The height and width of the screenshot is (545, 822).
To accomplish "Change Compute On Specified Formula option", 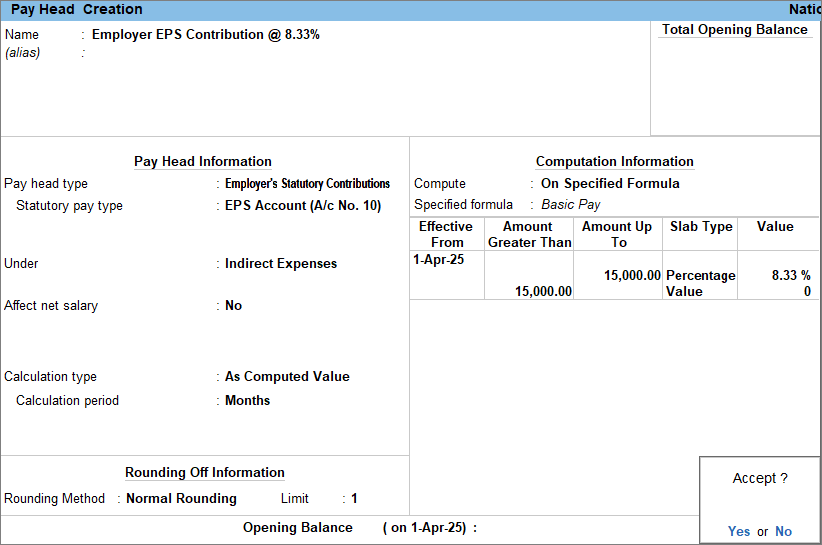I will (610, 184).
